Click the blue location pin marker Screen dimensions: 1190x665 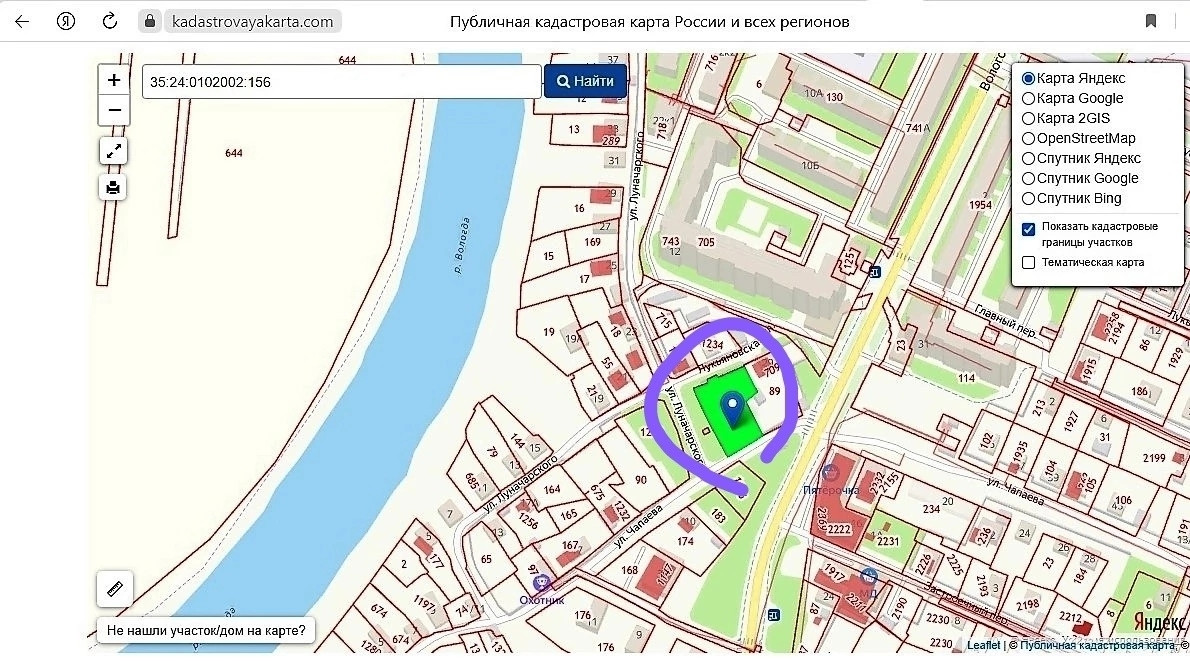pyautogui.click(x=732, y=409)
